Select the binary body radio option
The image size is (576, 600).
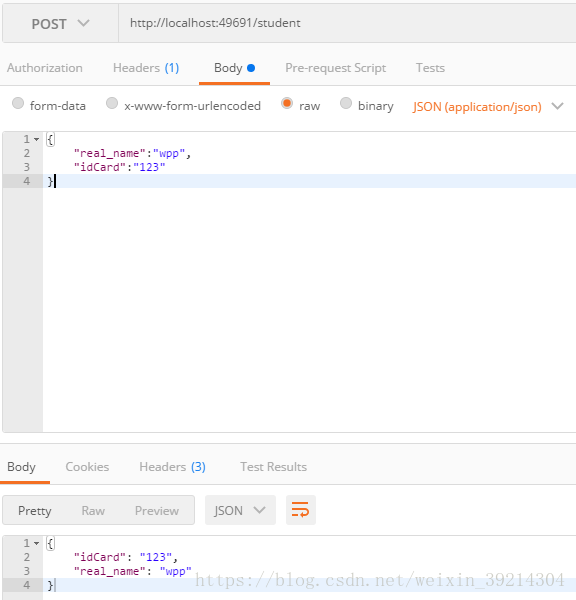[346, 103]
